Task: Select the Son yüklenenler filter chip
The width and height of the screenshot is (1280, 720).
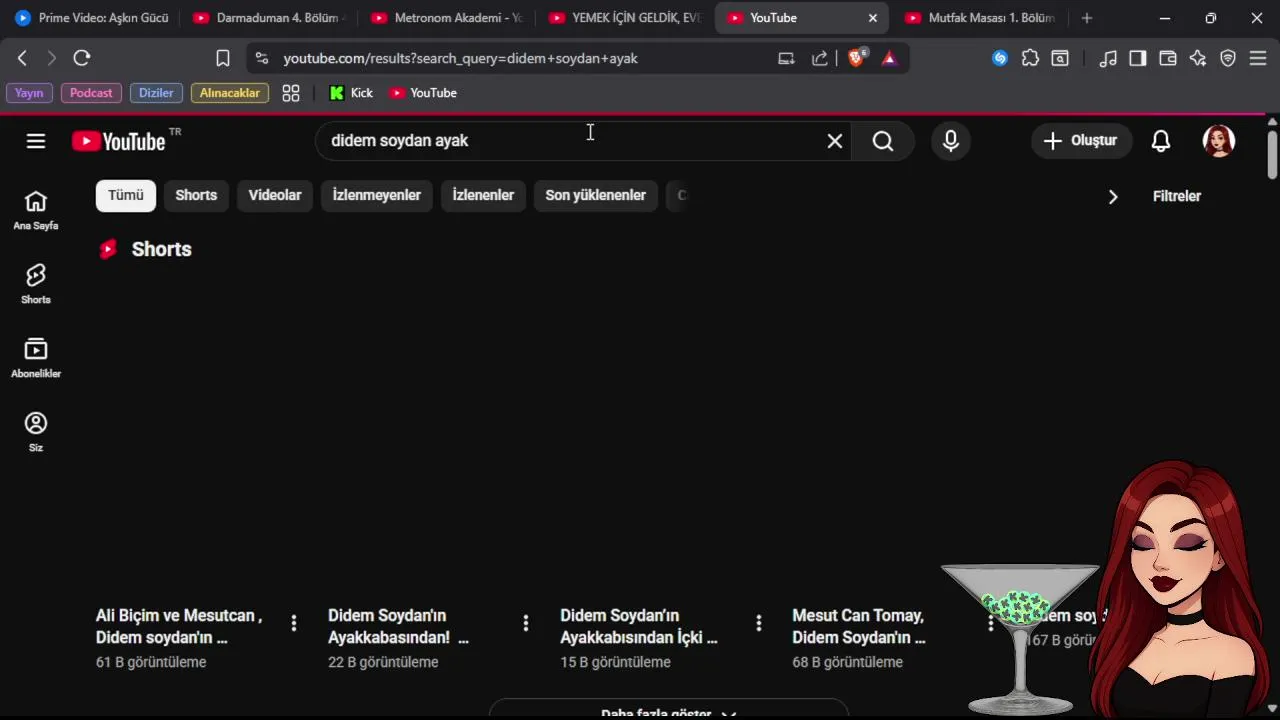Action: pos(596,195)
